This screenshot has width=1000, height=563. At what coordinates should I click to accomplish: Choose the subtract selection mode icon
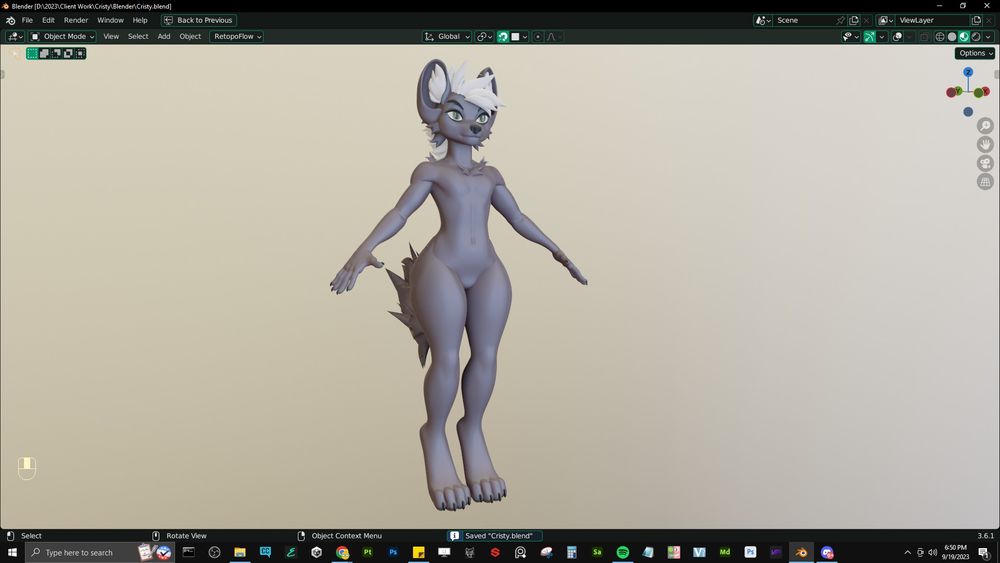56,54
